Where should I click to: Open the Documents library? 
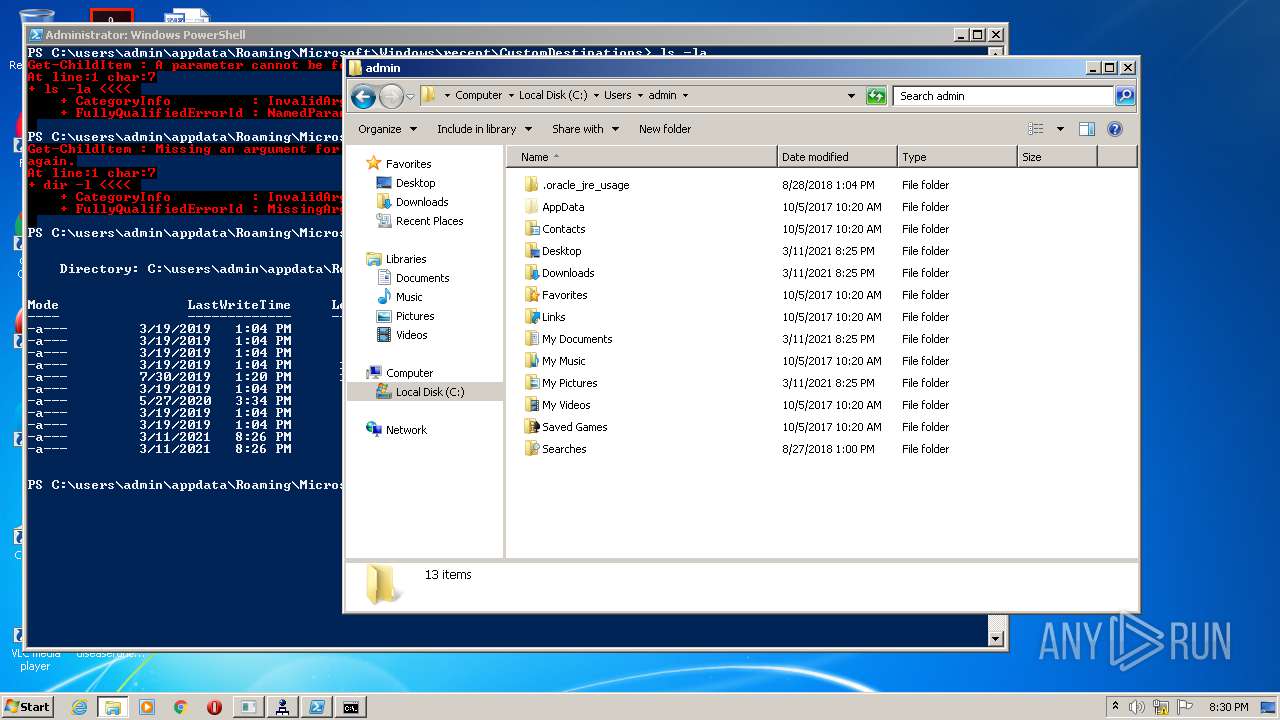tap(422, 278)
